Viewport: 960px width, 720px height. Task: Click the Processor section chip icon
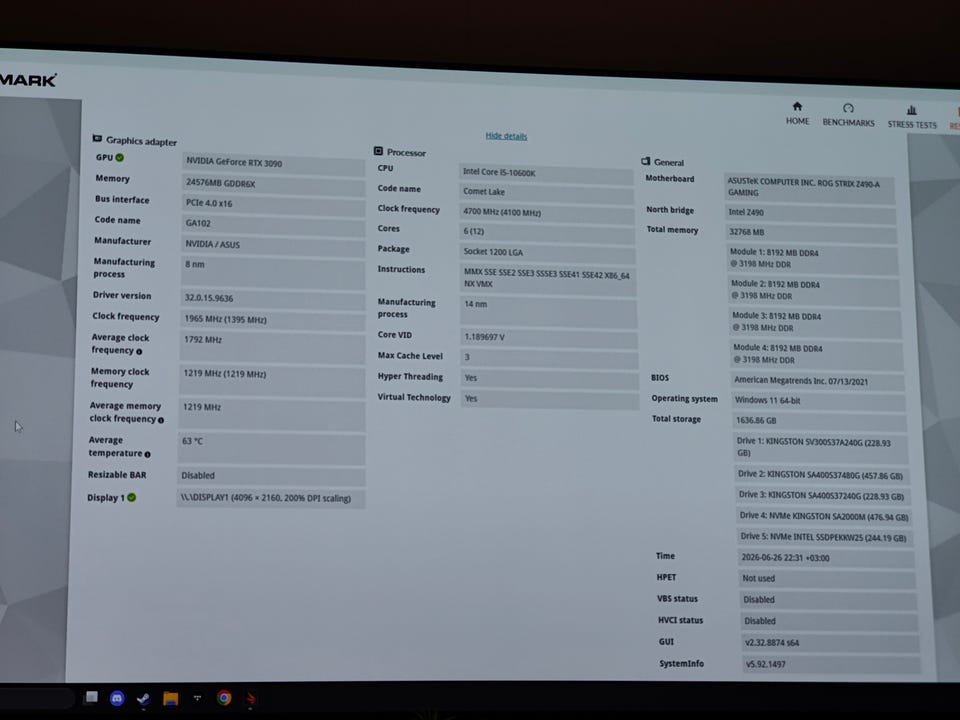click(x=378, y=151)
